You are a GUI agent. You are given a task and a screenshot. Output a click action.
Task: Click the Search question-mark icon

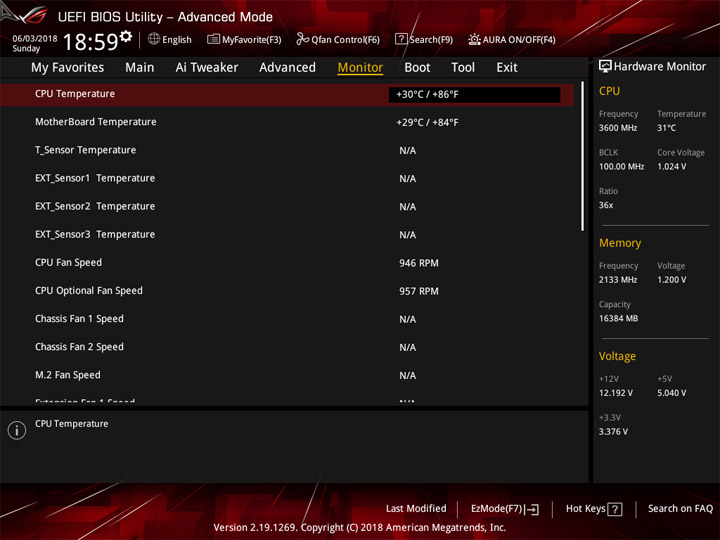401,39
